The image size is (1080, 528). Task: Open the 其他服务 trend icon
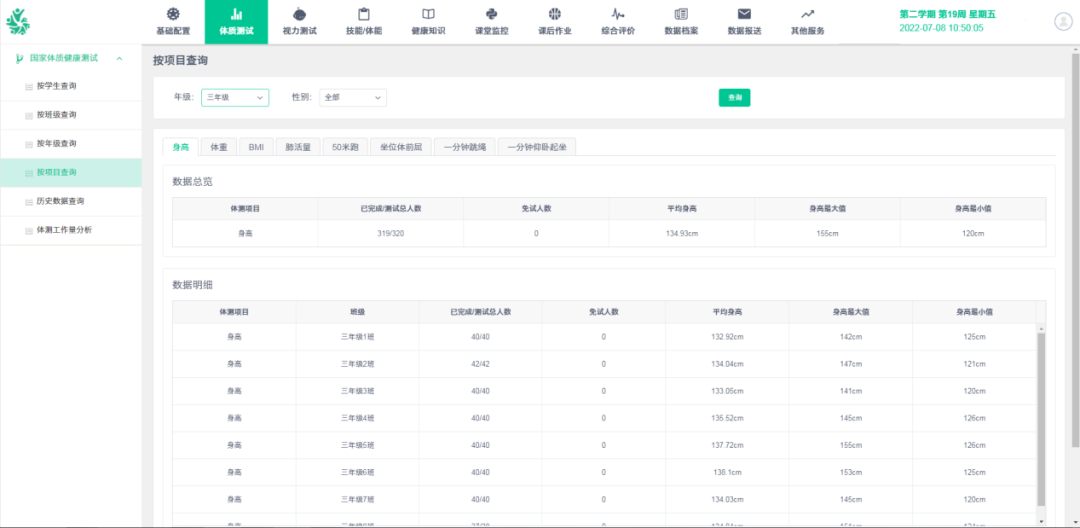[x=808, y=14]
